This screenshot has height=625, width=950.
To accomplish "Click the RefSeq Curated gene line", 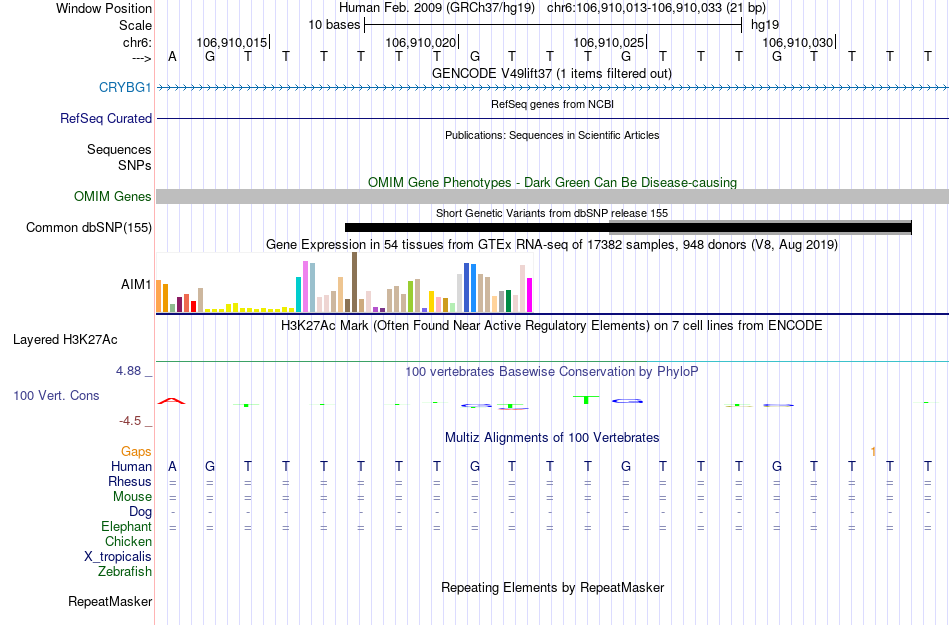I will point(552,118).
